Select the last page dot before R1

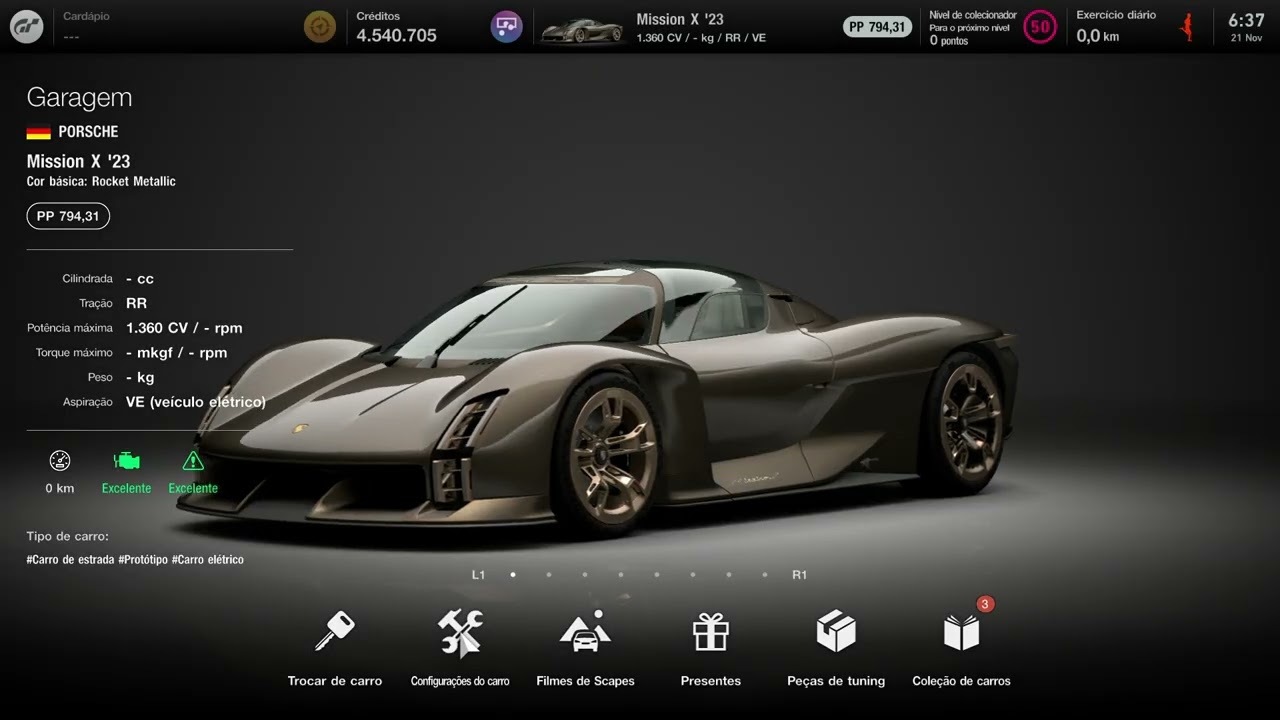(765, 575)
